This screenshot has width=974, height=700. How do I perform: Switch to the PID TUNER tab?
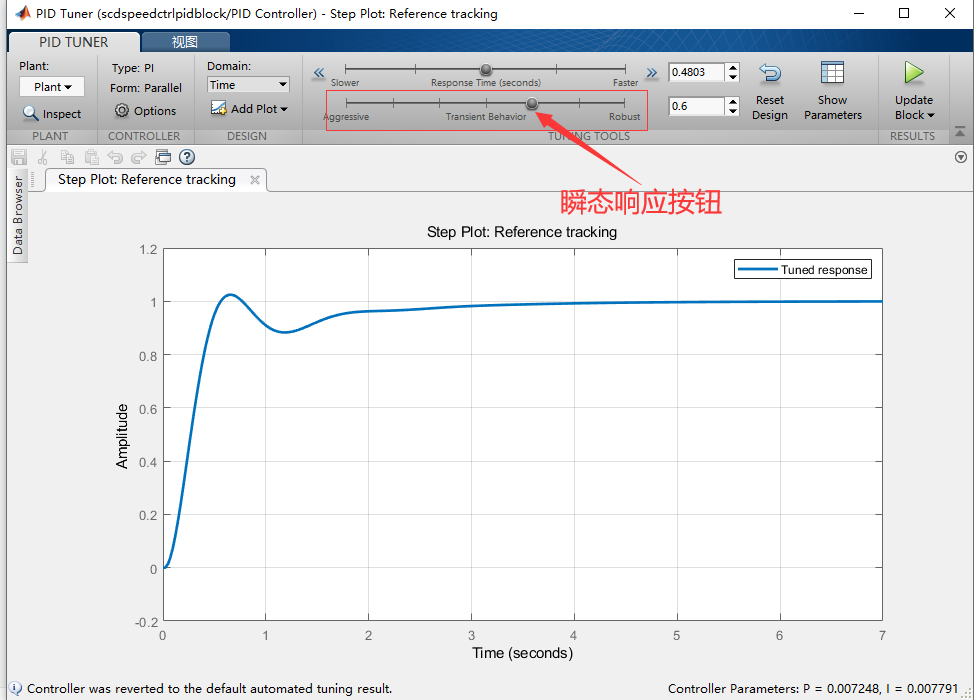click(73, 42)
